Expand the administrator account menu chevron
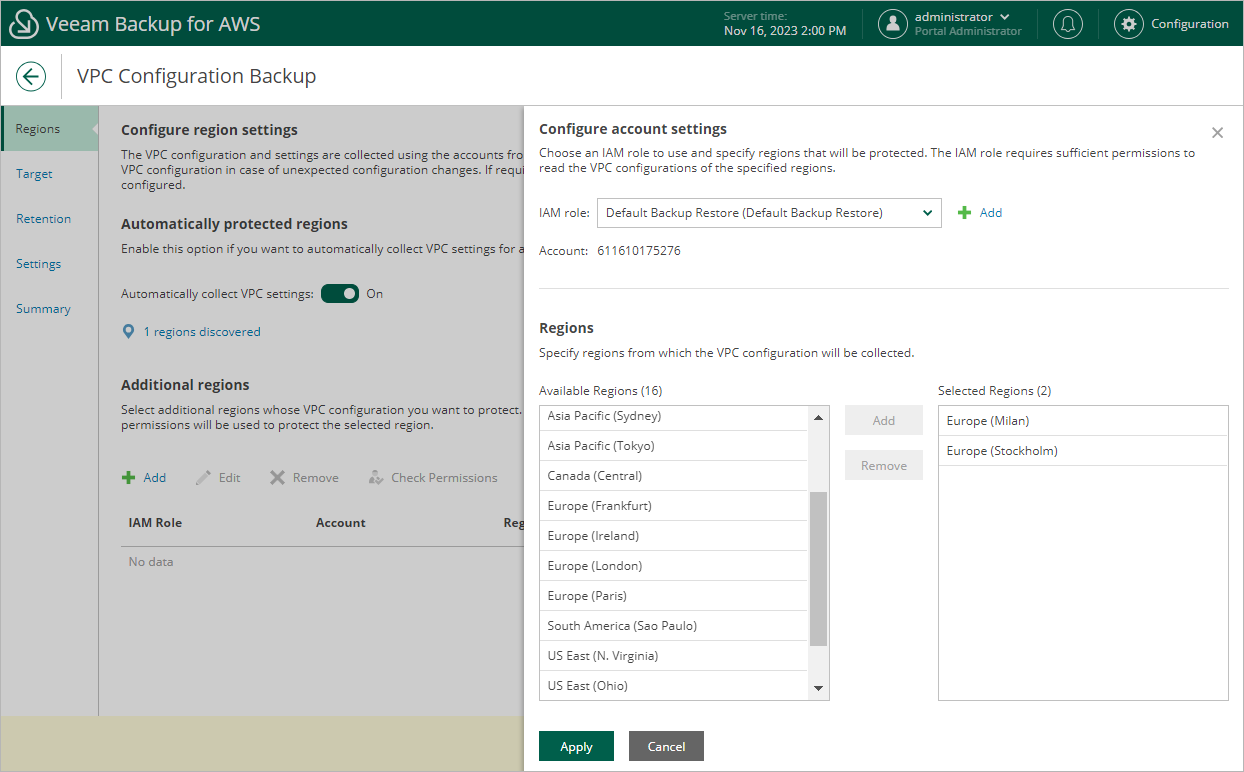The image size is (1244, 772). [1005, 17]
